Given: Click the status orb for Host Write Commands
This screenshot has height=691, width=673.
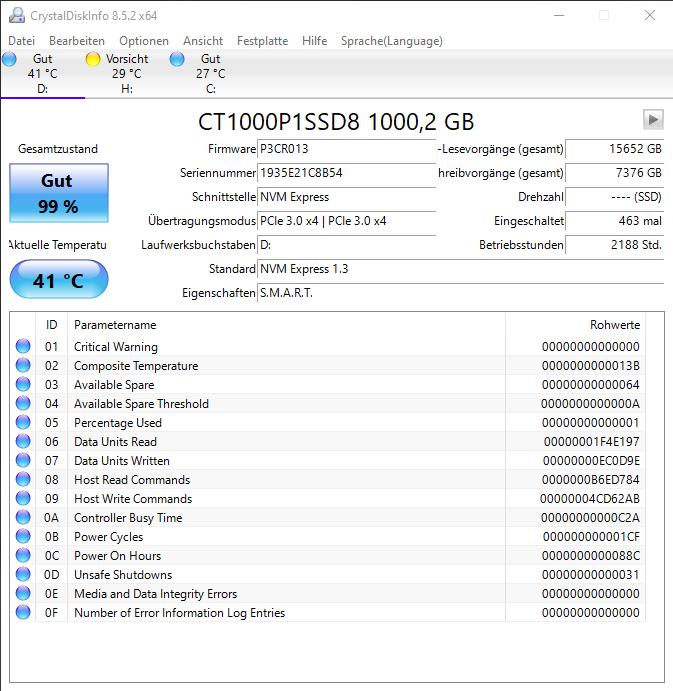Looking at the screenshot, I should (23, 498).
